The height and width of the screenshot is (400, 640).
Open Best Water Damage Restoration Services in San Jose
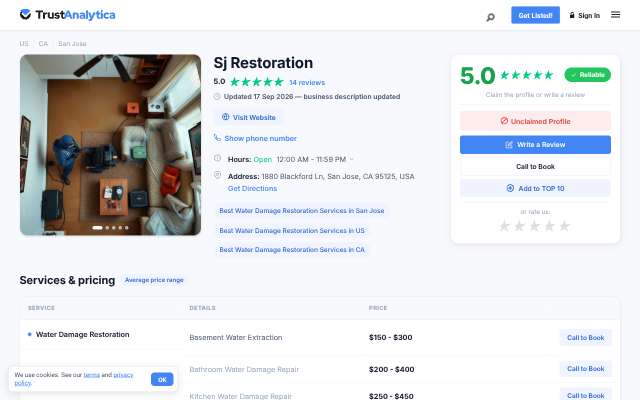pos(302,211)
